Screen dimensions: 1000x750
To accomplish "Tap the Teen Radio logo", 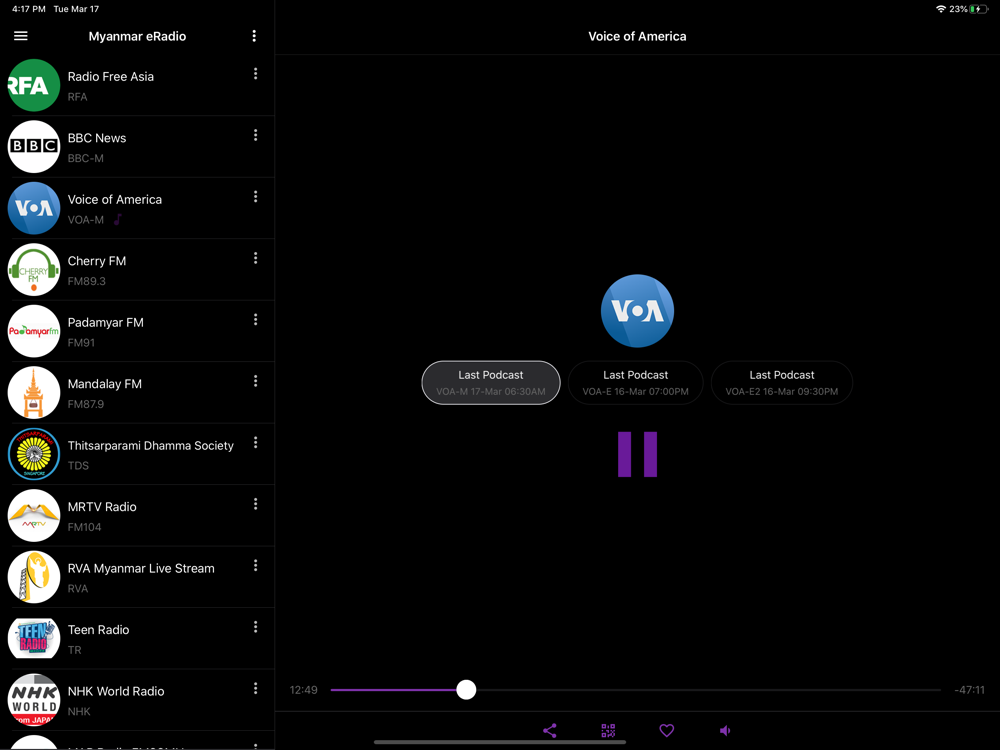I will pyautogui.click(x=34, y=638).
